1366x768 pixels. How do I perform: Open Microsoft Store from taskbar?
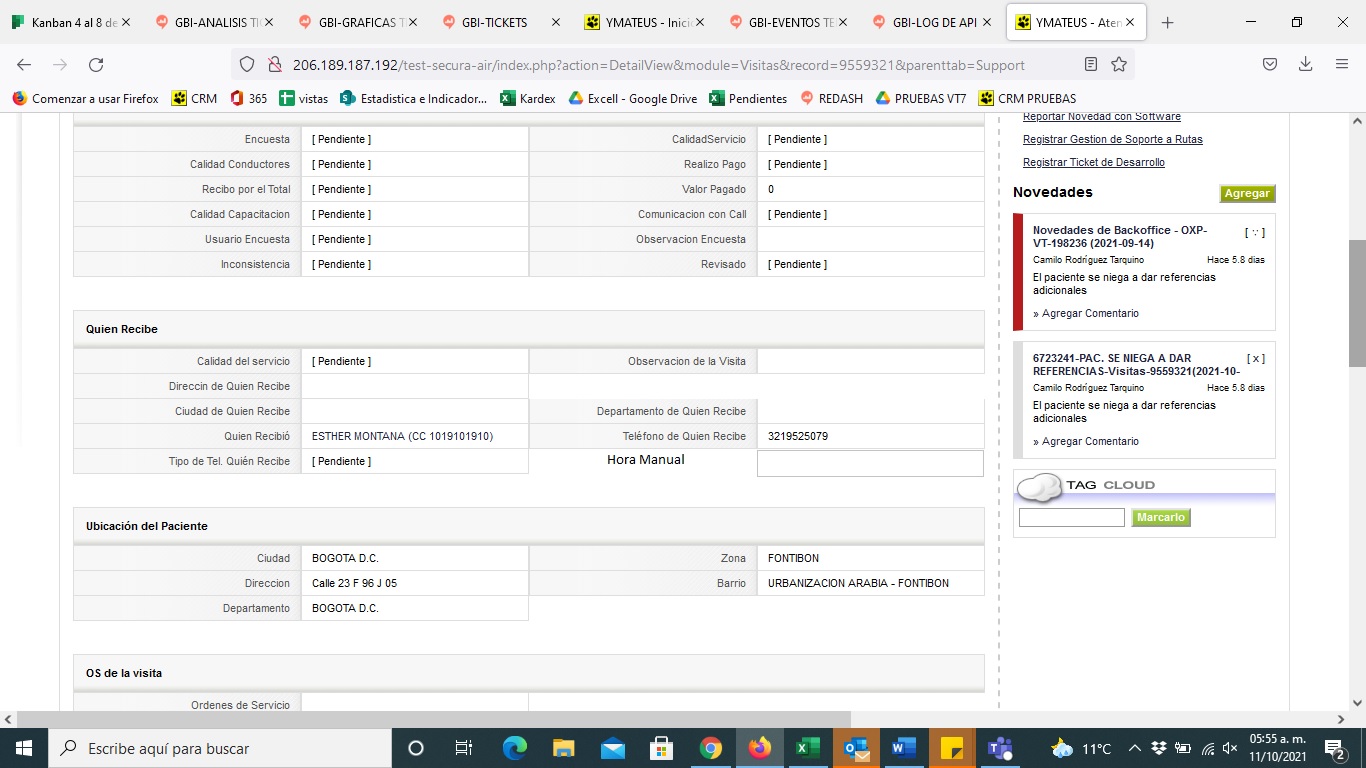coord(661,748)
